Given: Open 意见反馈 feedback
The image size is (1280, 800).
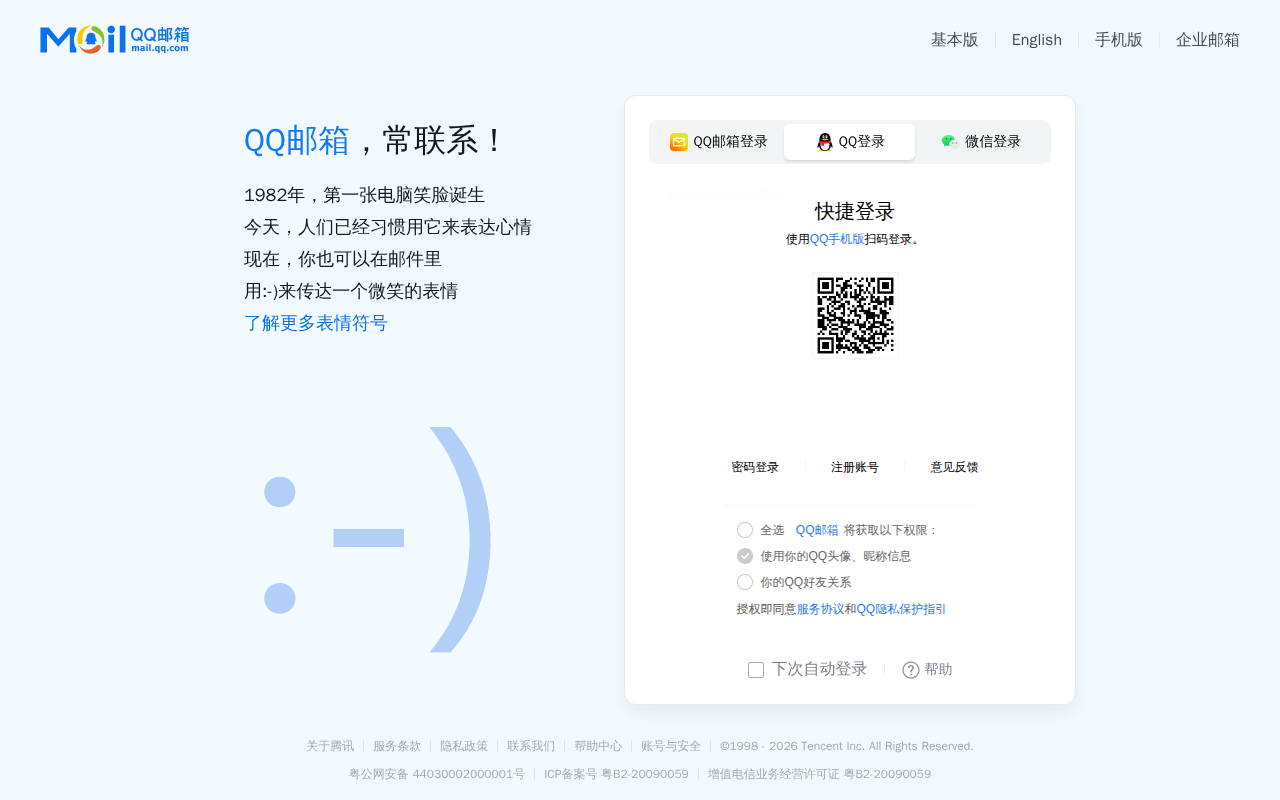Looking at the screenshot, I should (955, 467).
